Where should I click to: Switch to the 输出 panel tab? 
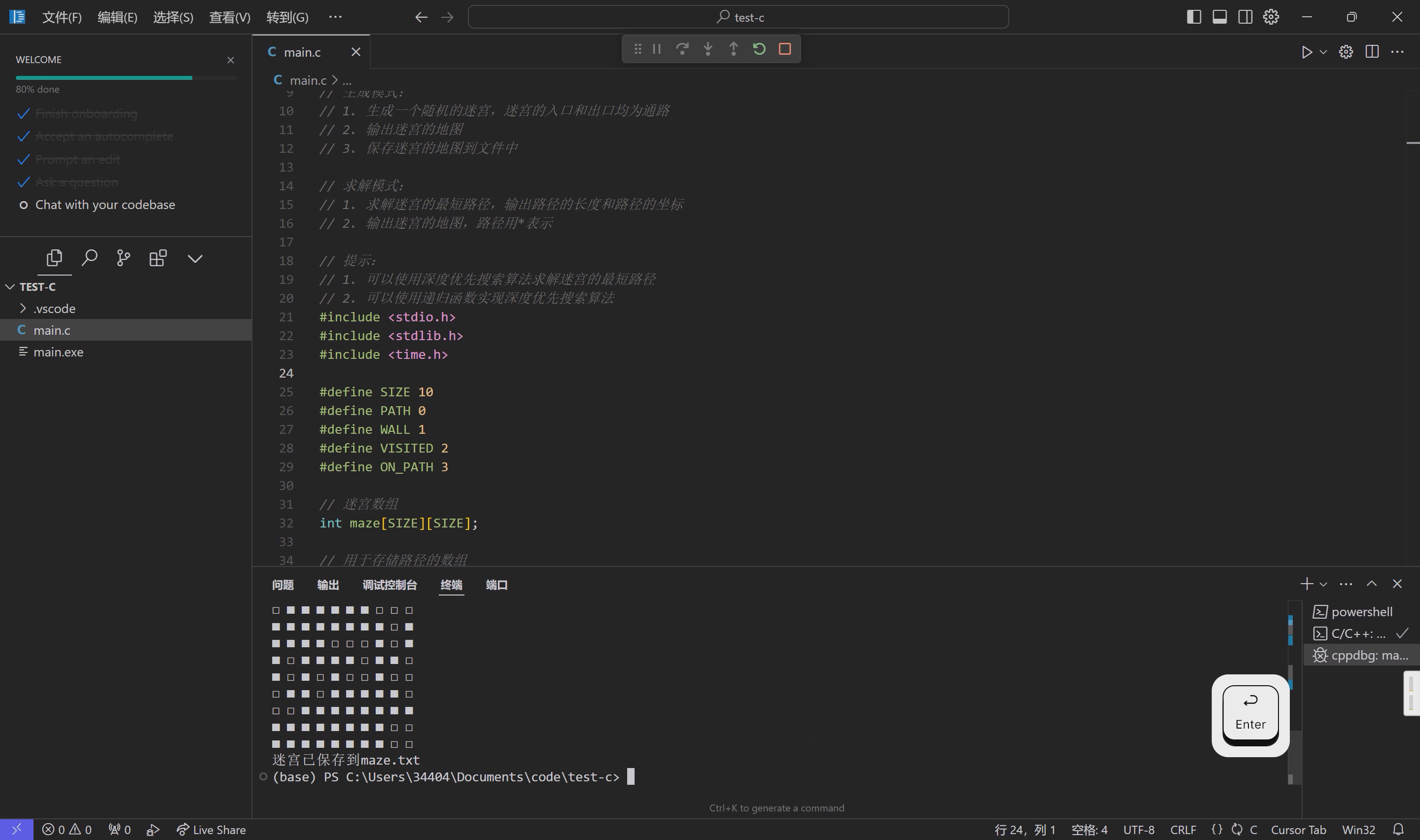[x=328, y=585]
